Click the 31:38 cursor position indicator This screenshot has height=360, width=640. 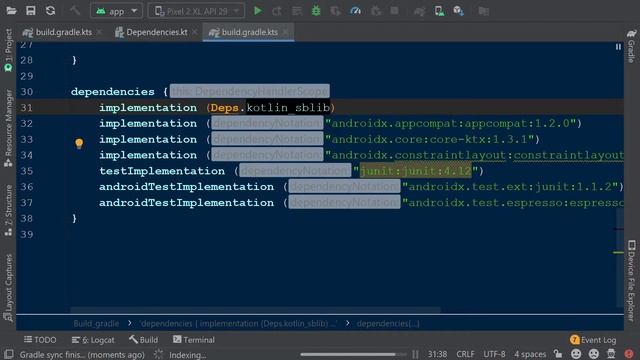point(438,354)
